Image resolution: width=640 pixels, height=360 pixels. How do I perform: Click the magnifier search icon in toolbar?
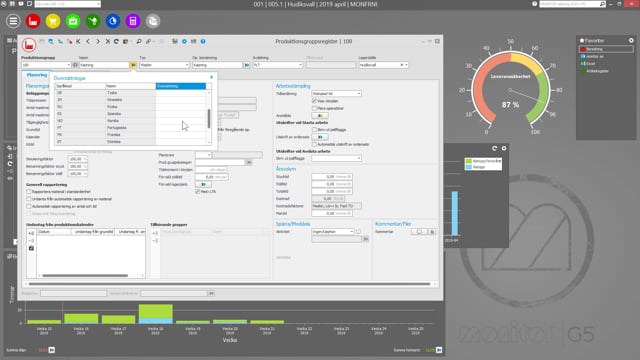(139, 42)
